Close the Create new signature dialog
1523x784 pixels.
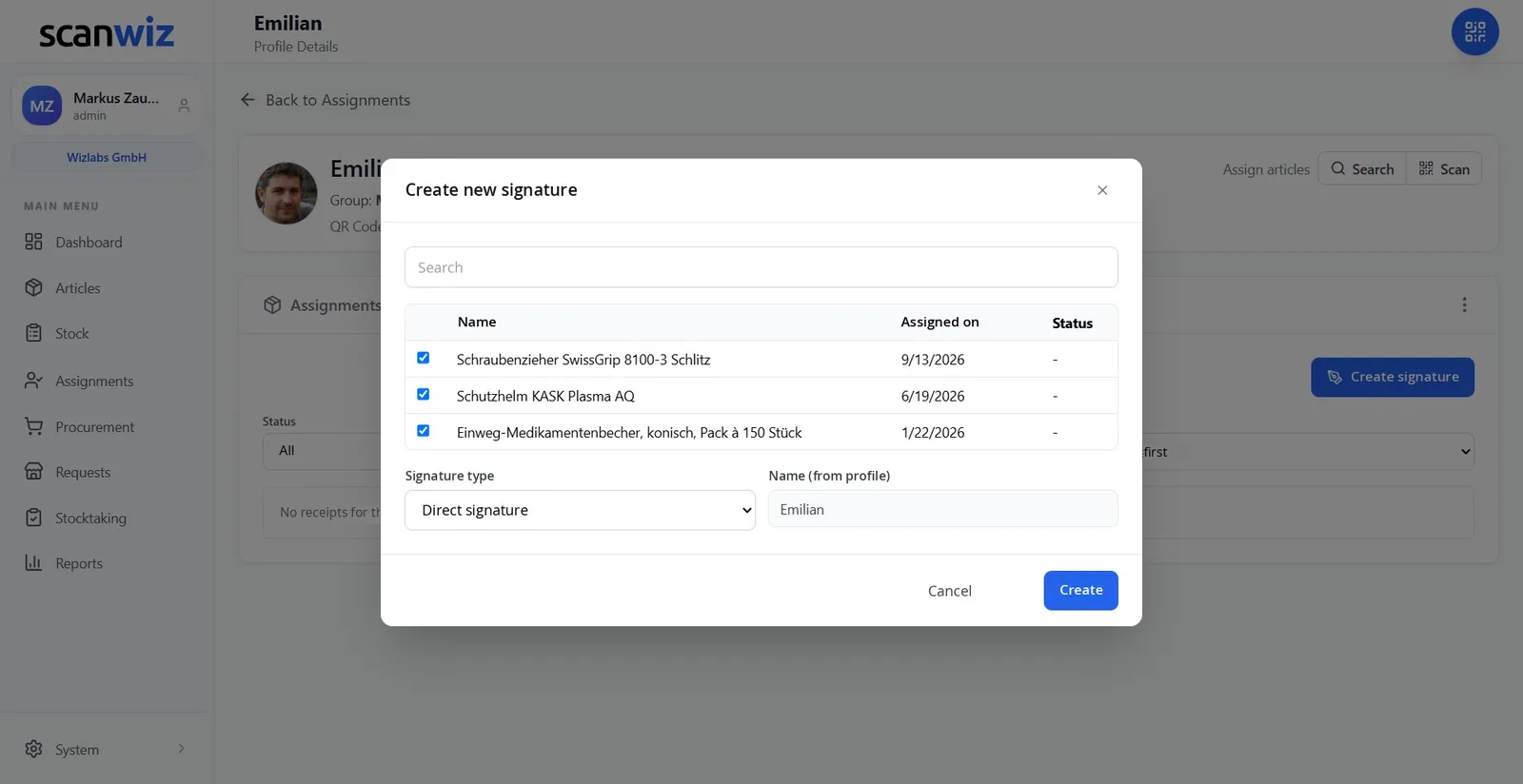pyautogui.click(x=1102, y=190)
